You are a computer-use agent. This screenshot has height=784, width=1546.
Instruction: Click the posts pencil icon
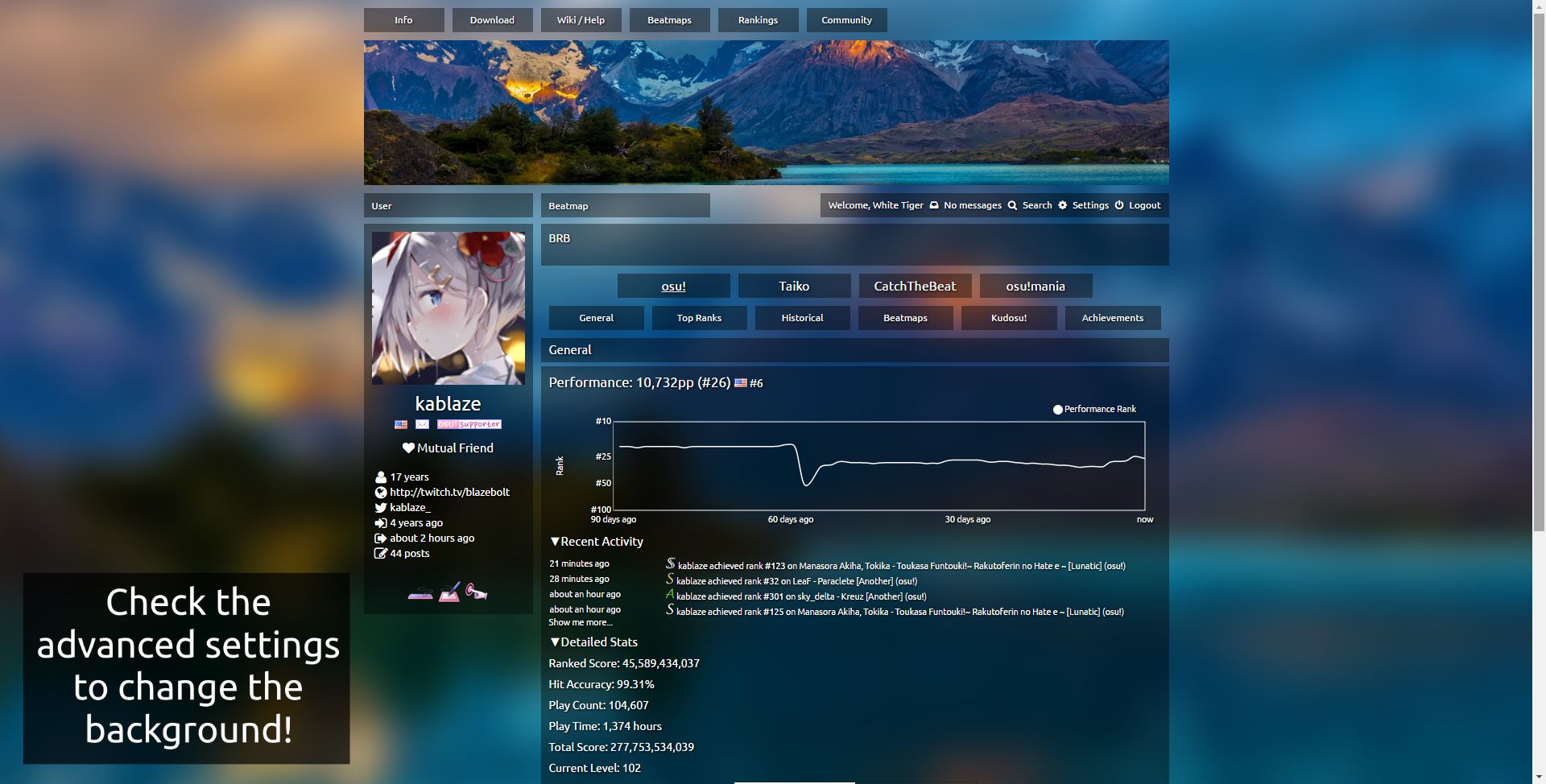click(381, 553)
